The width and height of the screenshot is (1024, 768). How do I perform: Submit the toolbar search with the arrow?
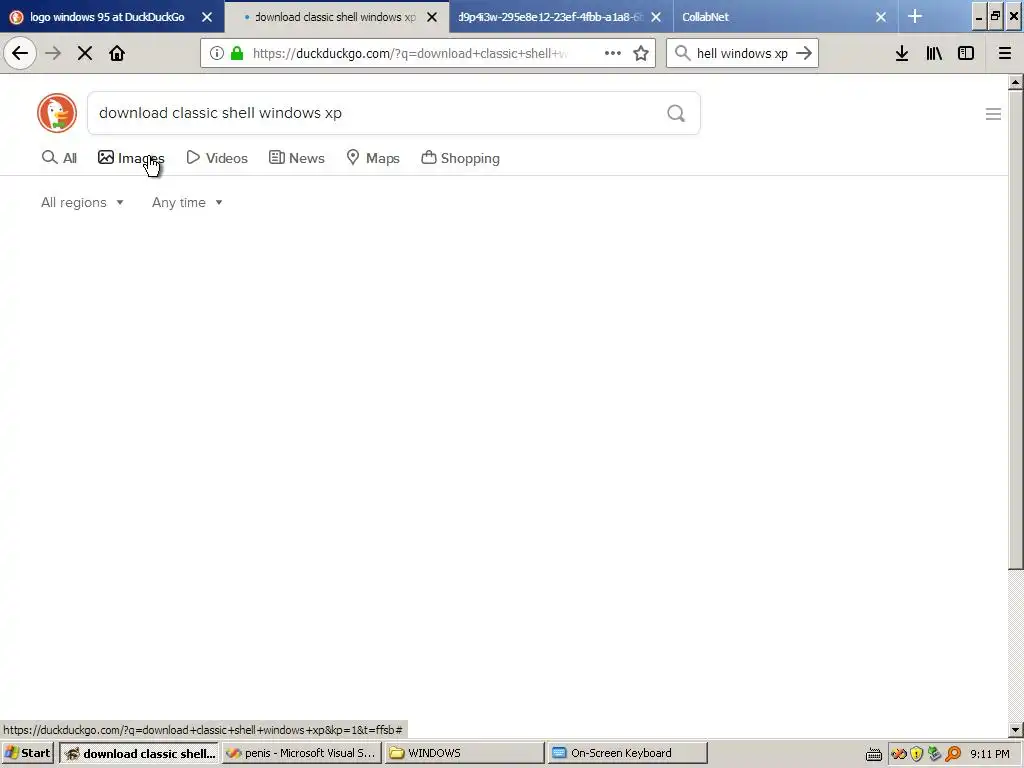click(x=804, y=54)
